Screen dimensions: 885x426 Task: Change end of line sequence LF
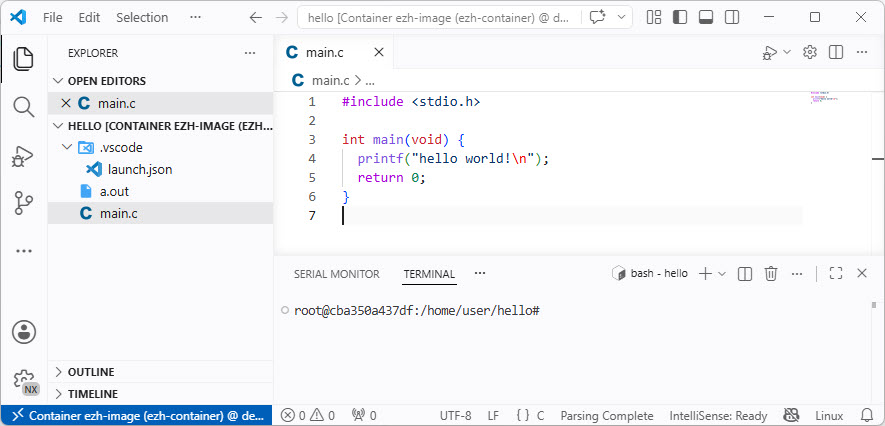point(493,416)
